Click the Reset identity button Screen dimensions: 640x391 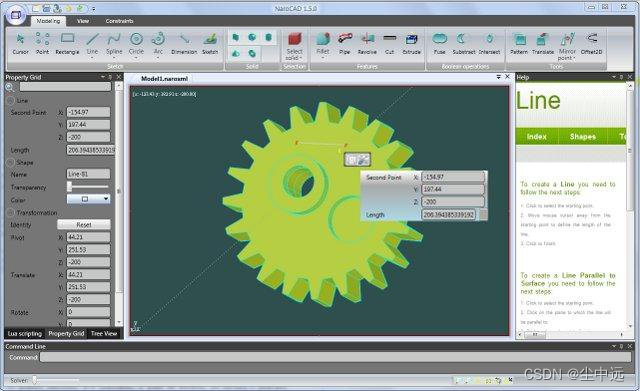(x=84, y=224)
